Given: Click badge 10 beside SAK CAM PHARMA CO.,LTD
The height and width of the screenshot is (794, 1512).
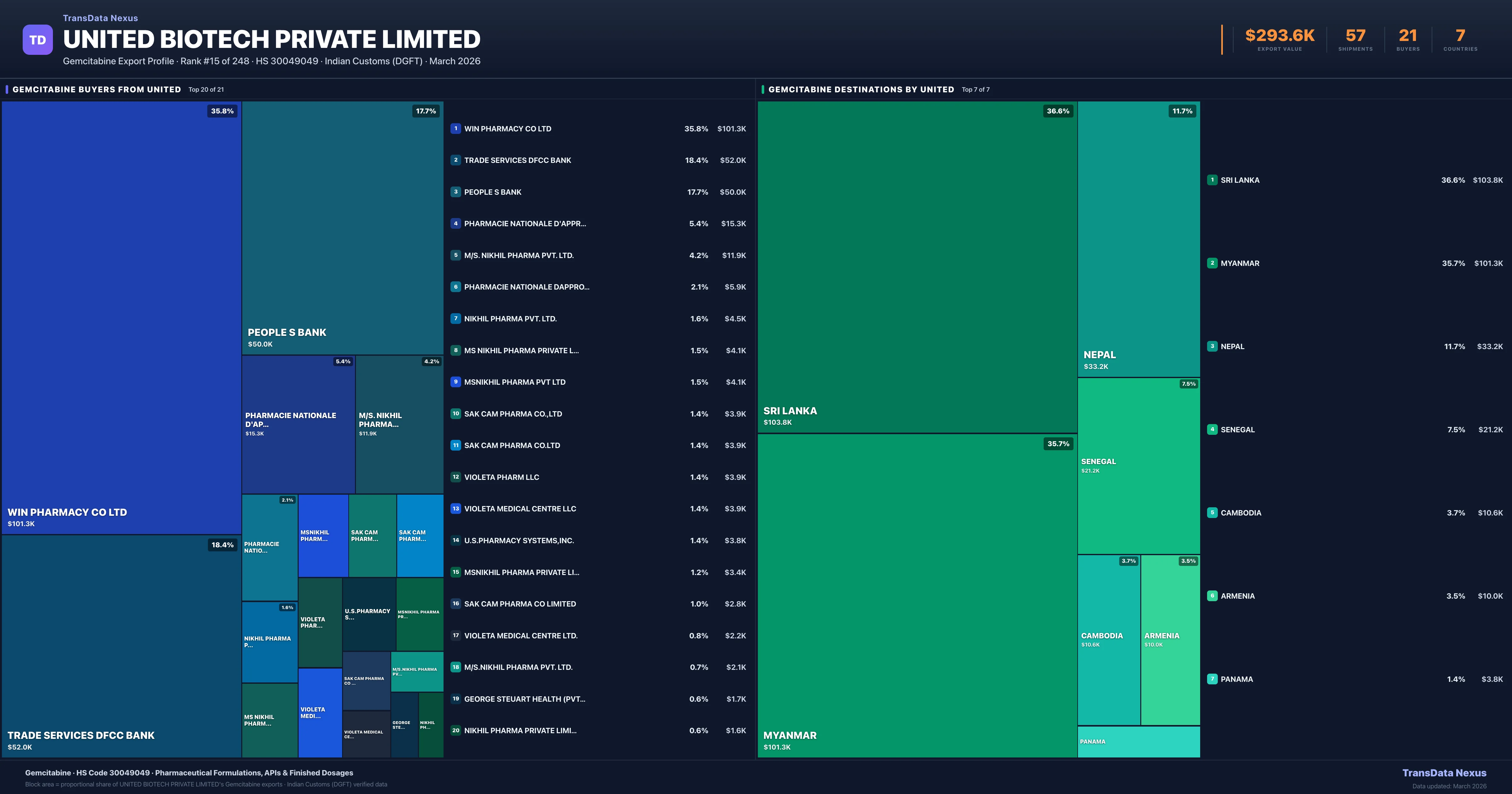Looking at the screenshot, I should [455, 413].
